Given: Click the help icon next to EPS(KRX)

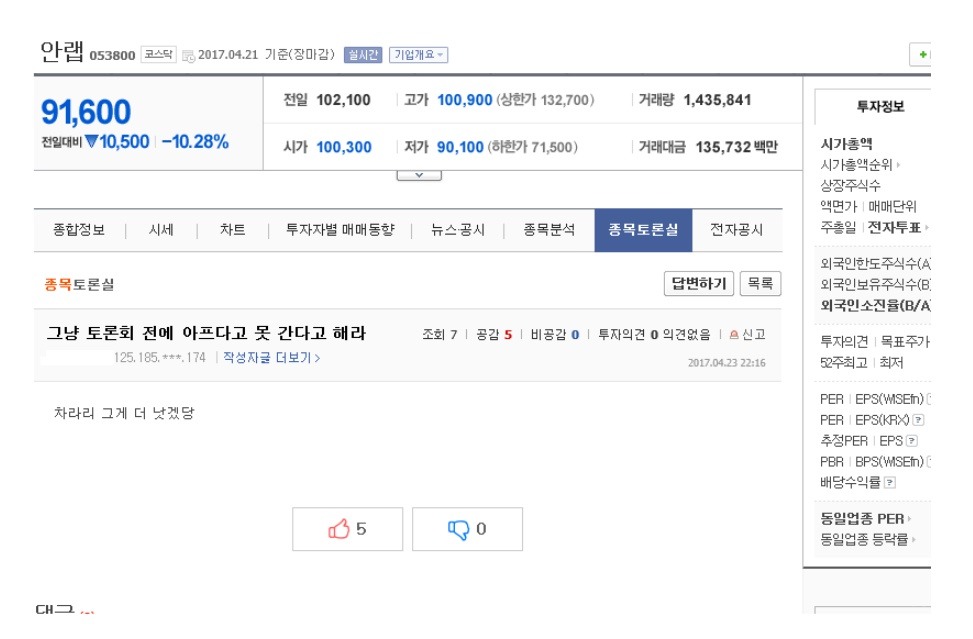Looking at the screenshot, I should pyautogui.click(x=918, y=420).
